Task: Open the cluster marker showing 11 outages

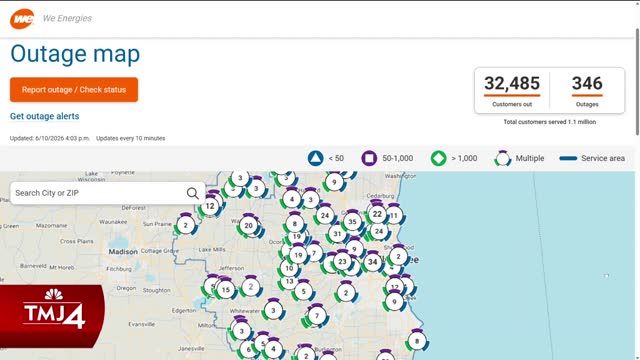Action: click(394, 216)
